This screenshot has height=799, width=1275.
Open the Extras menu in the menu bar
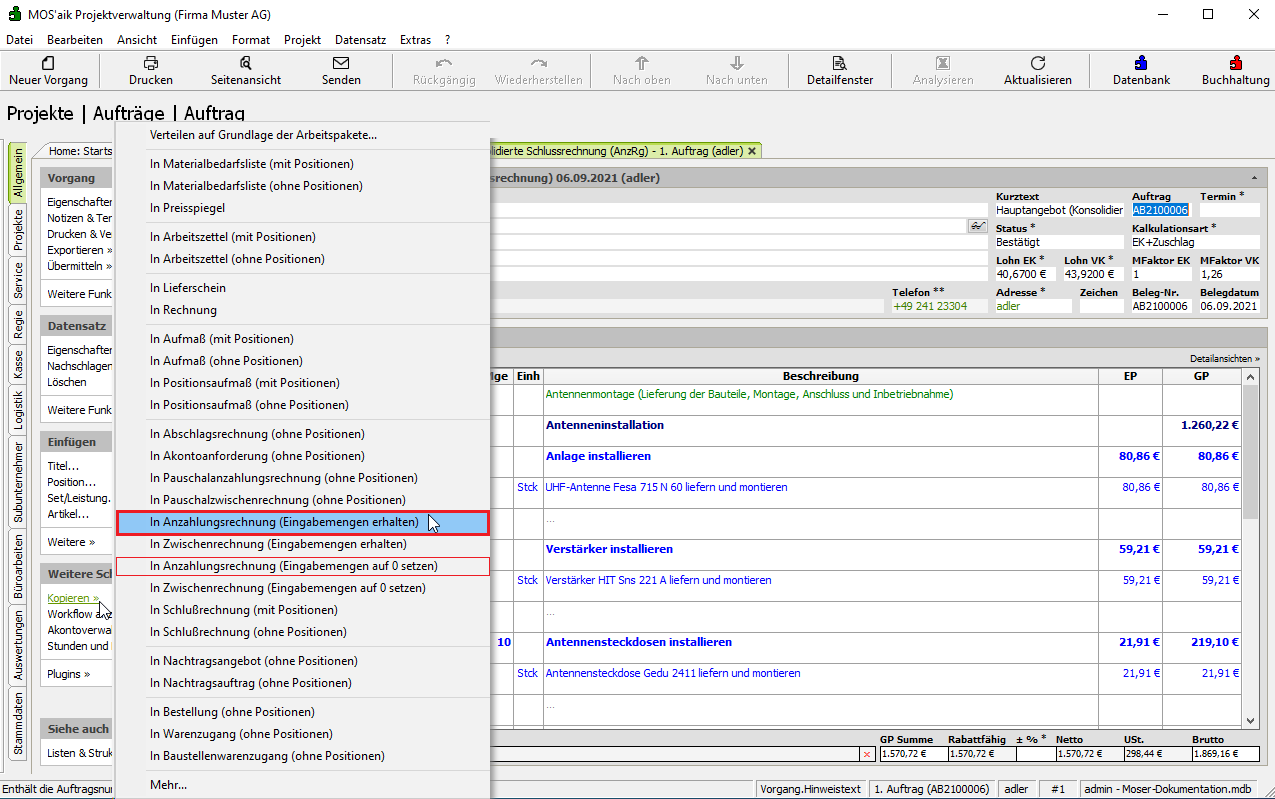click(x=415, y=40)
